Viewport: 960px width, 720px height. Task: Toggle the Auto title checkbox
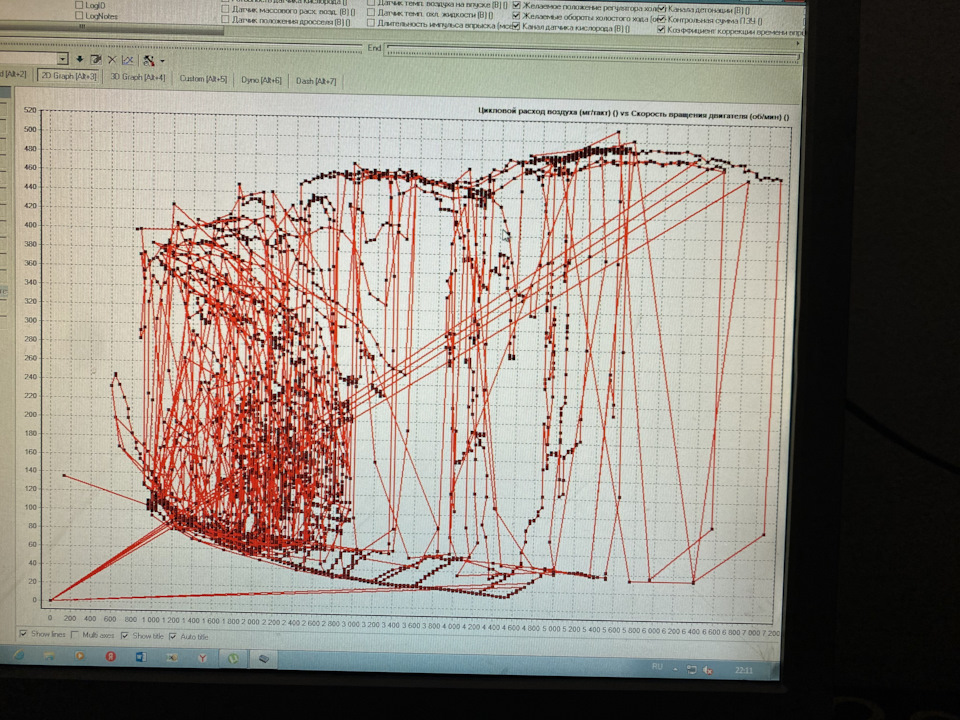pos(173,637)
